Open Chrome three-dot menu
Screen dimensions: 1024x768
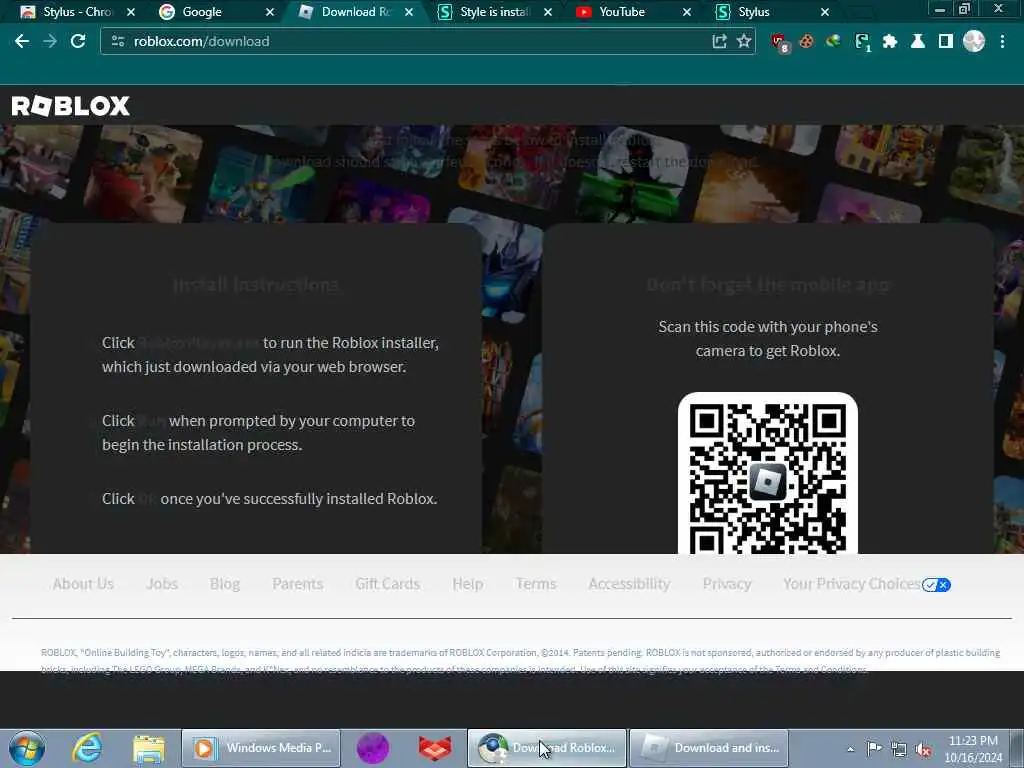(1002, 41)
